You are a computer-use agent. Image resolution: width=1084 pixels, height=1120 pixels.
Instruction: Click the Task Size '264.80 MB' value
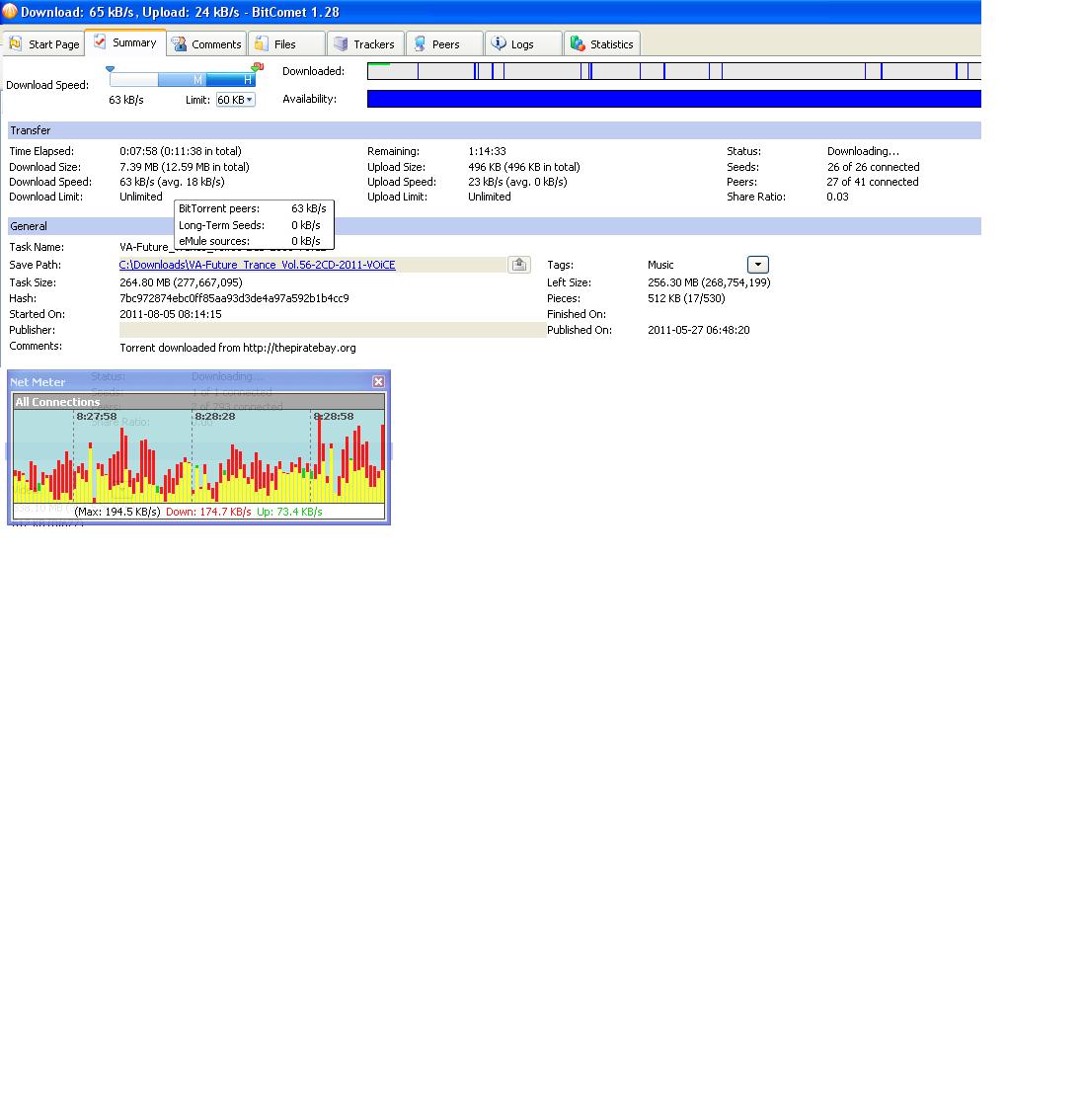181,282
